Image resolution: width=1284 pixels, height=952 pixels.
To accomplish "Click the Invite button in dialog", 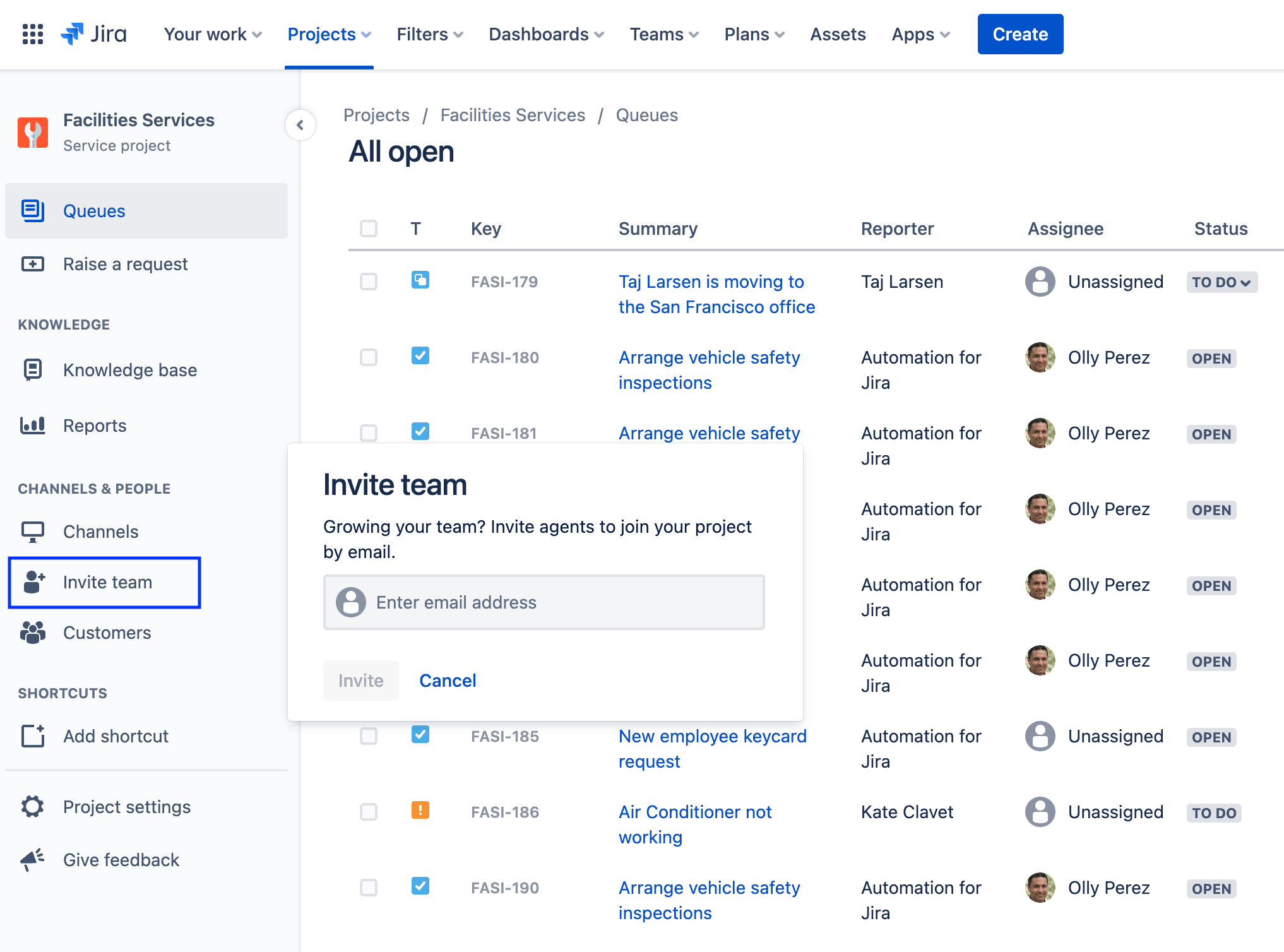I will point(360,680).
